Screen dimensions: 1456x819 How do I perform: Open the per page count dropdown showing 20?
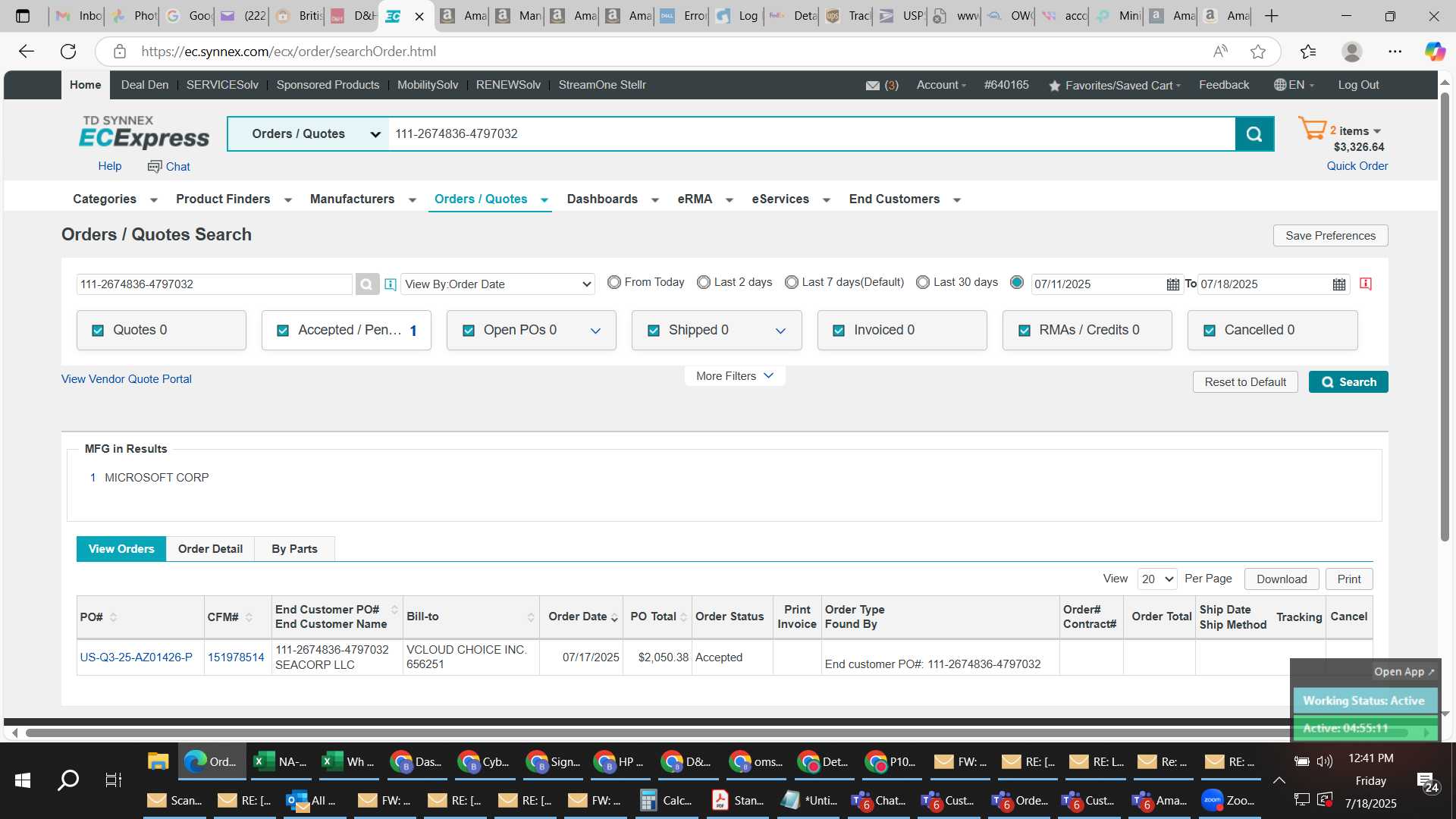pyautogui.click(x=1157, y=579)
